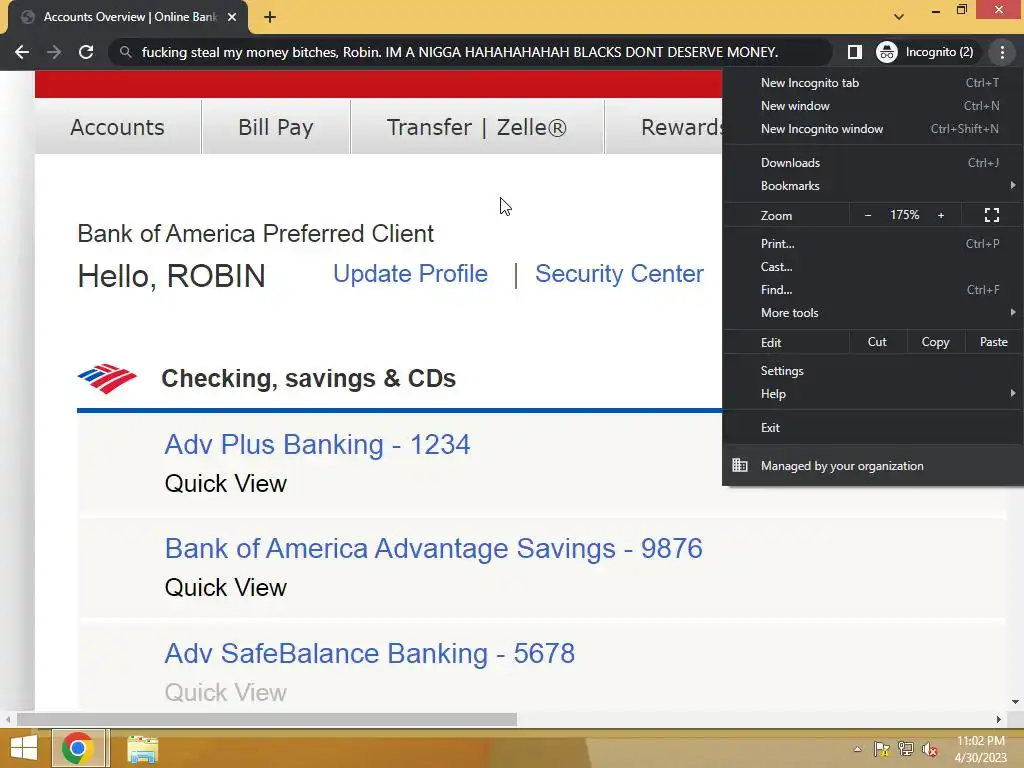Choose Print... in Chrome menu
The width and height of the screenshot is (1024, 768).
tap(873, 244)
